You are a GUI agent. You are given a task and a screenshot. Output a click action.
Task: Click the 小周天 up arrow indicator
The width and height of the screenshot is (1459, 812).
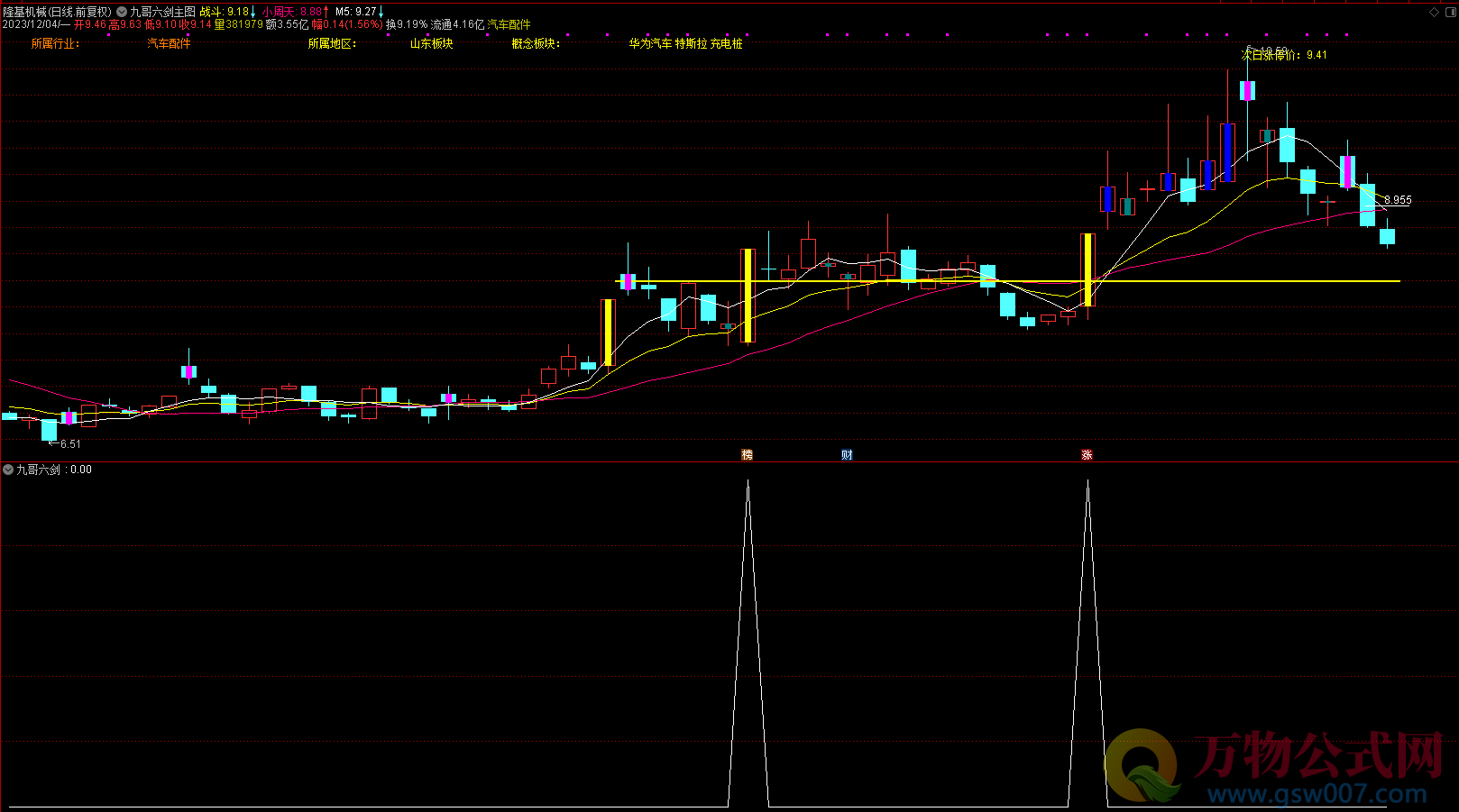pos(326,12)
